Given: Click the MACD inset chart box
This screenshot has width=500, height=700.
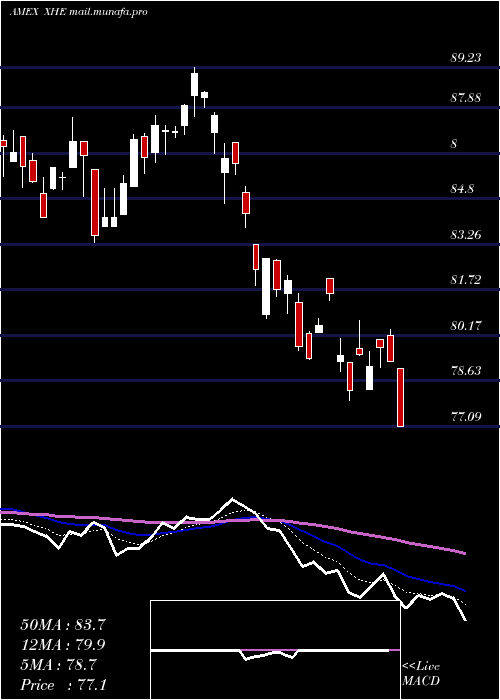Looking at the screenshot, I should click(275, 650).
